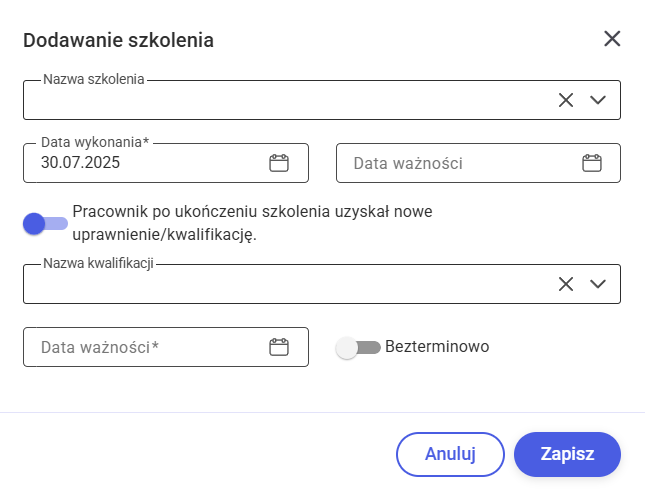
Task: Focus the training Data ważności field beside Data wykonania
Action: (x=455, y=163)
